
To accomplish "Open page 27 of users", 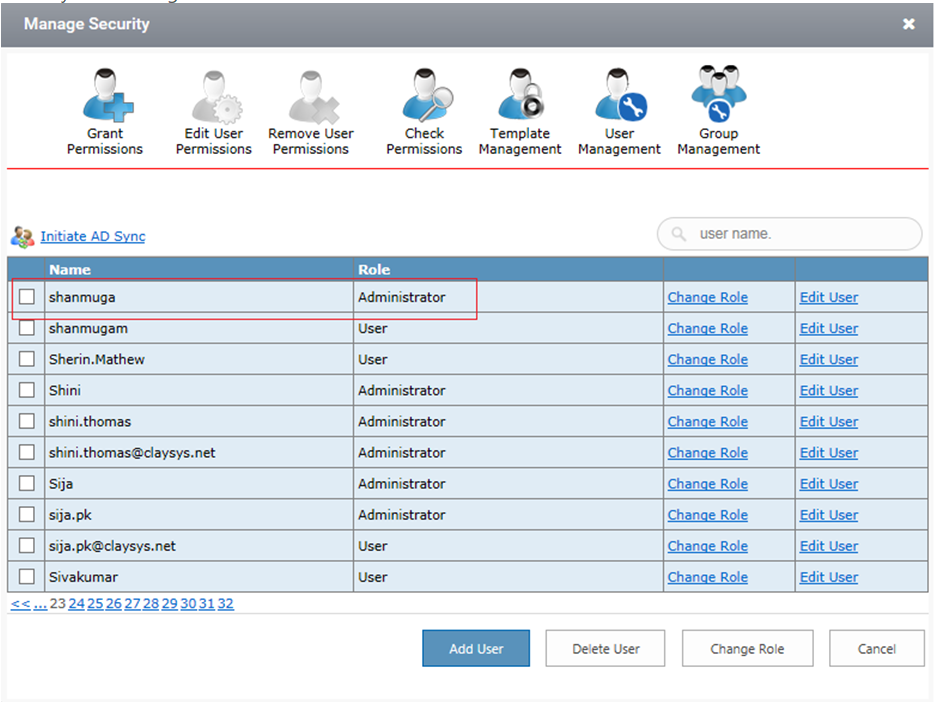I will [x=132, y=604].
